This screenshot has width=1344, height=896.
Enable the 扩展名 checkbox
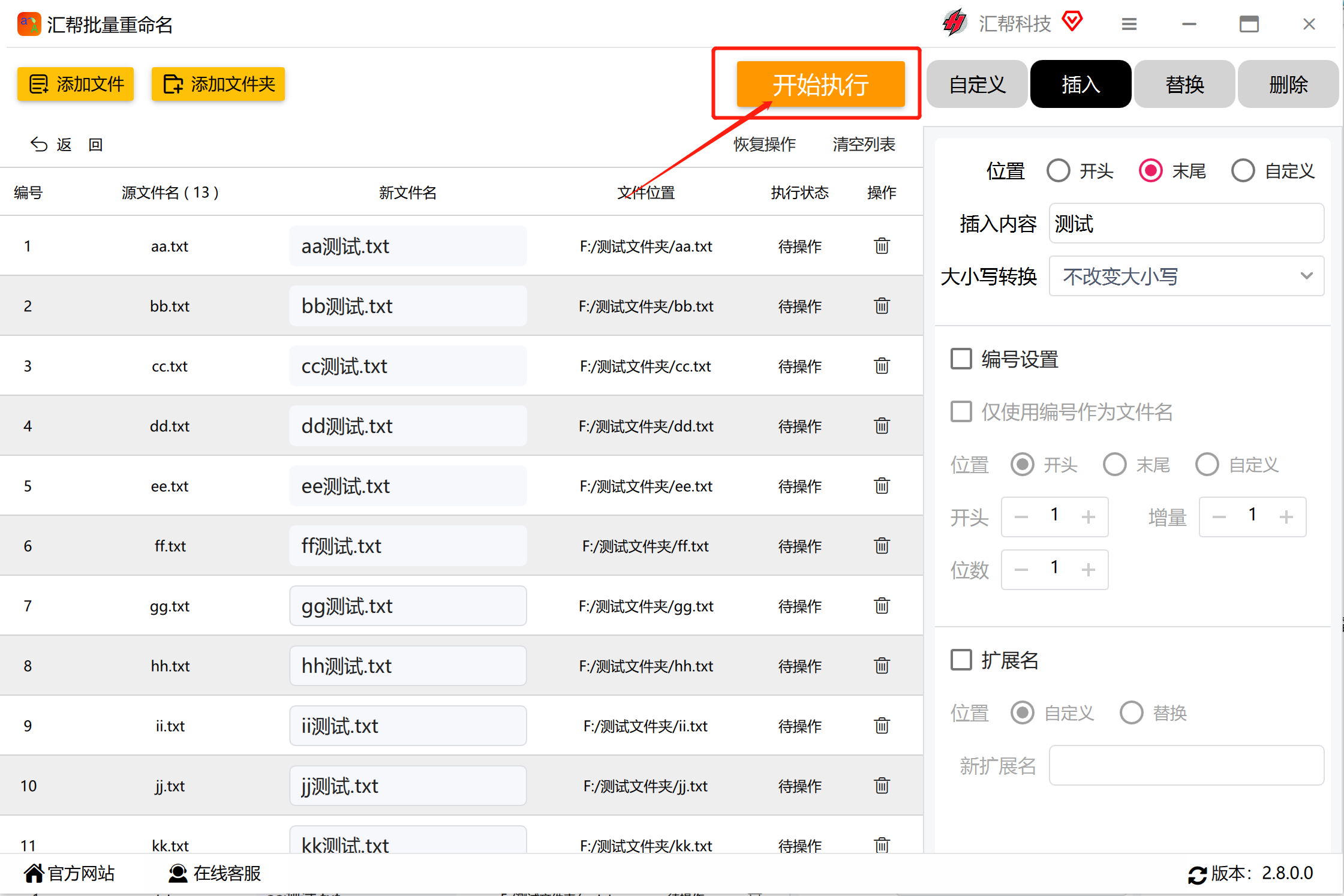point(961,660)
